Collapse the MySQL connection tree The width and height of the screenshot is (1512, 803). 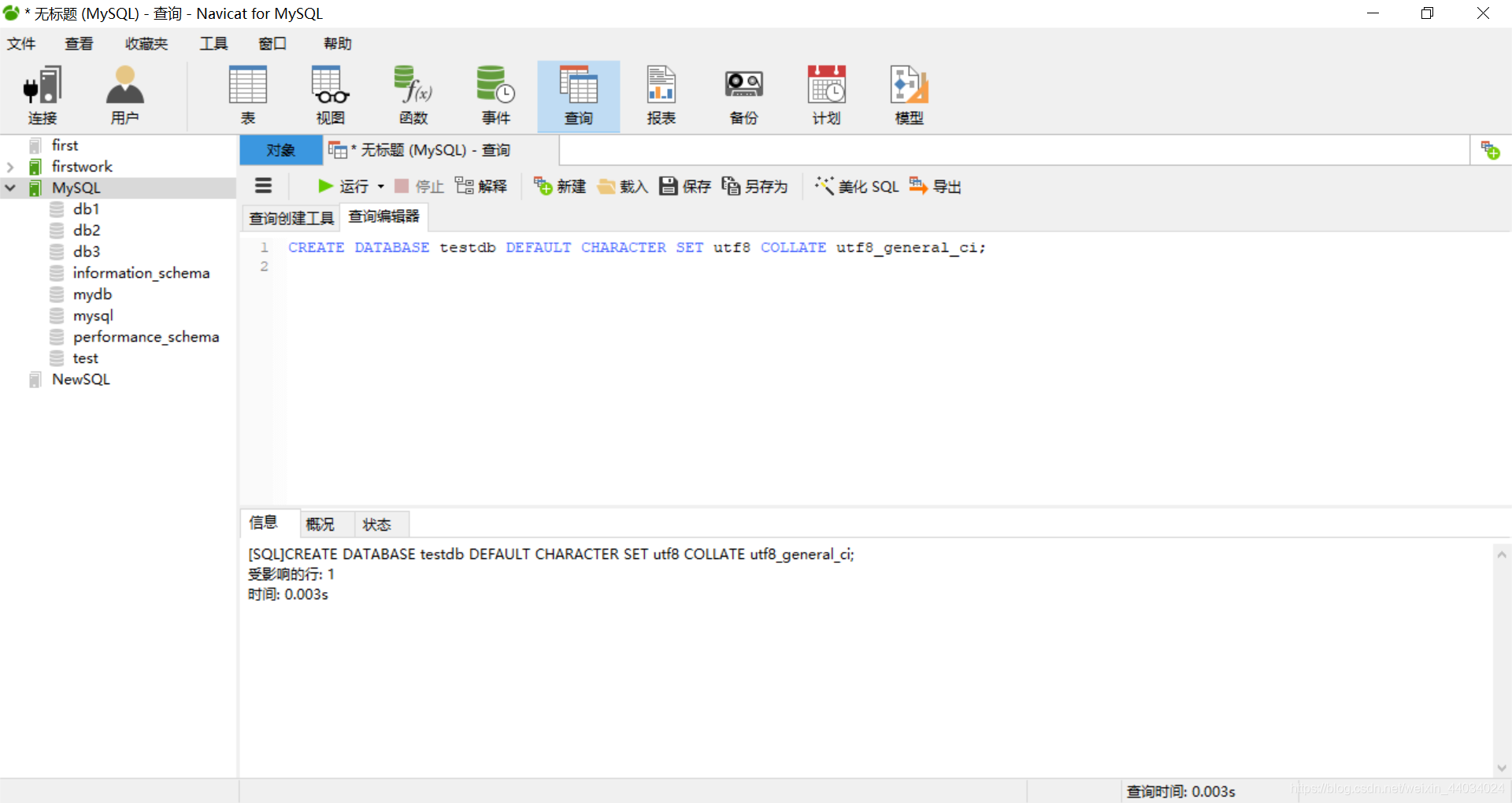[x=10, y=188]
